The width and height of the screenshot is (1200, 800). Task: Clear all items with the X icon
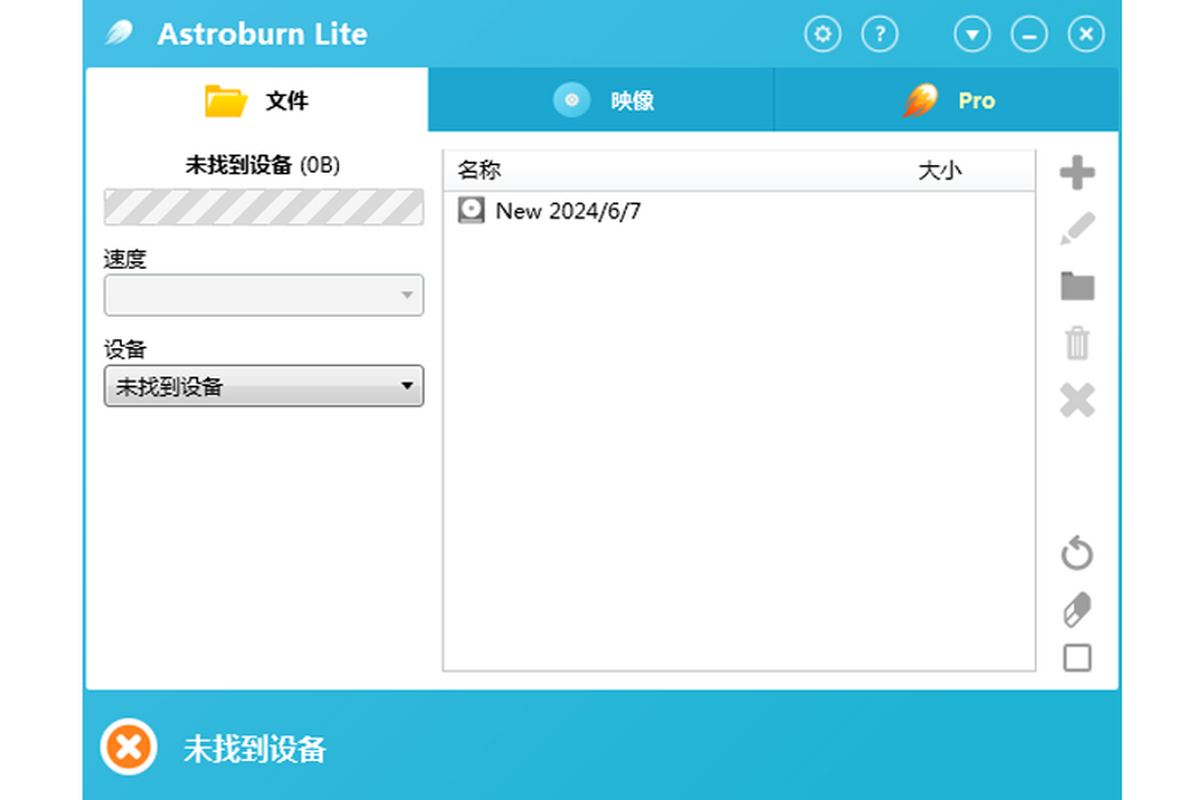(1077, 400)
